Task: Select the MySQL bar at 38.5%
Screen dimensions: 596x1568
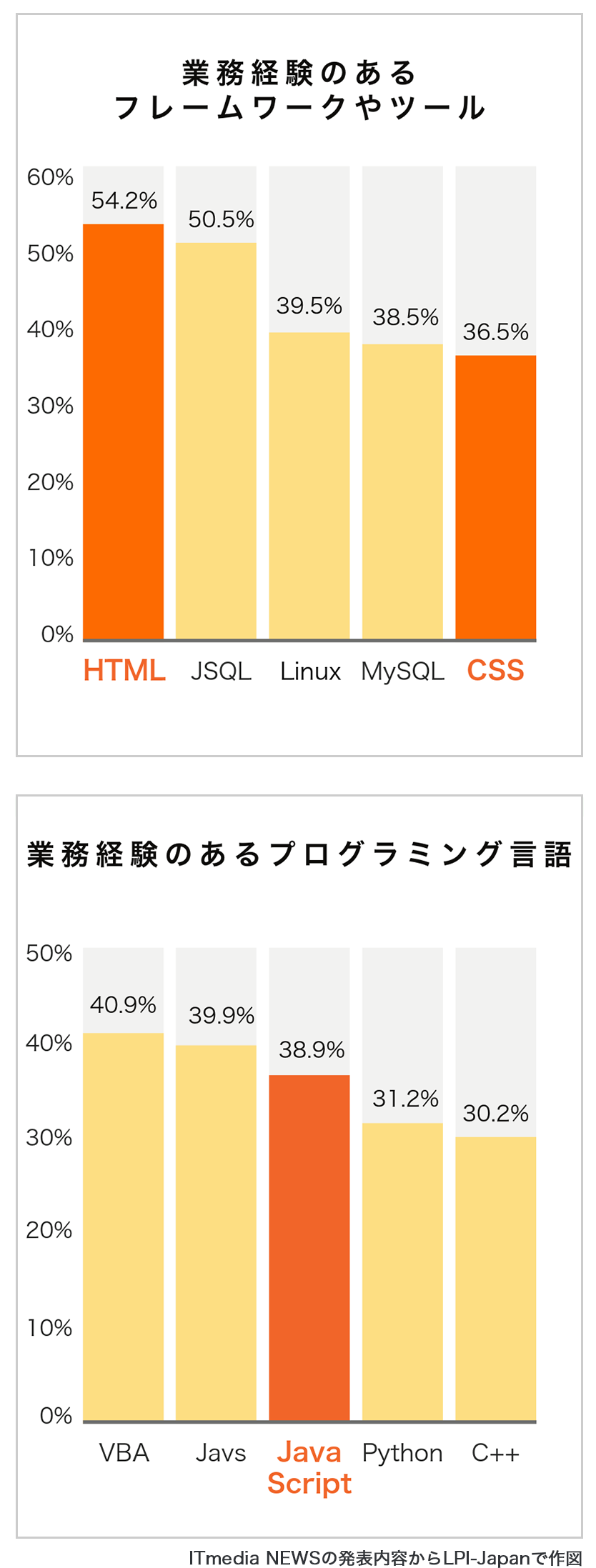Action: (x=402, y=491)
